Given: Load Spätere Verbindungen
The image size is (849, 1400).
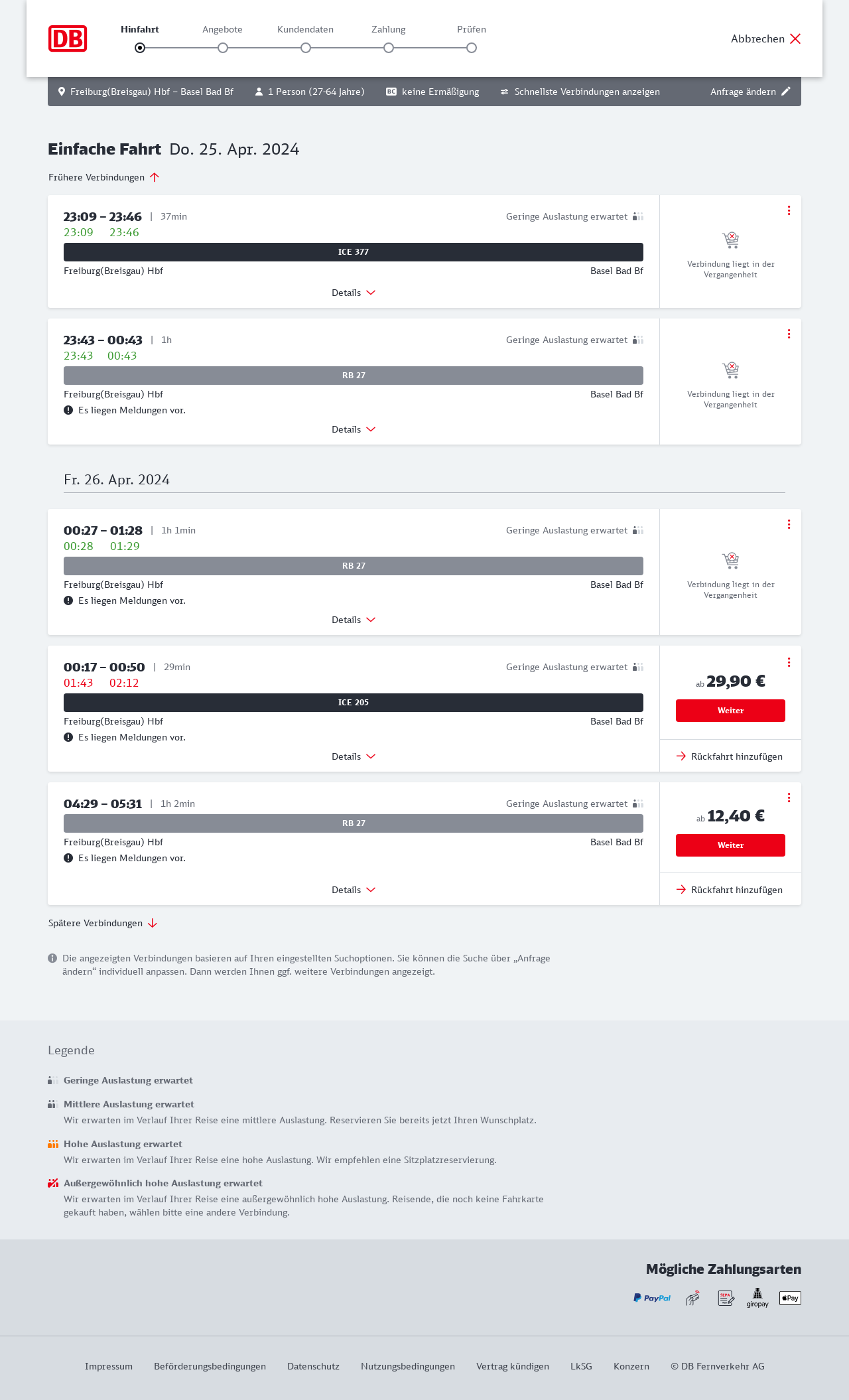Looking at the screenshot, I should coord(103,923).
